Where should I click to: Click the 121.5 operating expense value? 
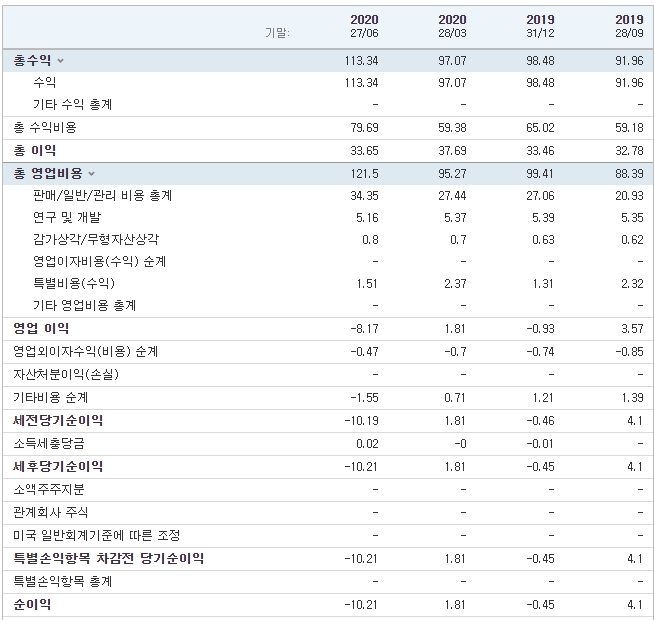(364, 173)
